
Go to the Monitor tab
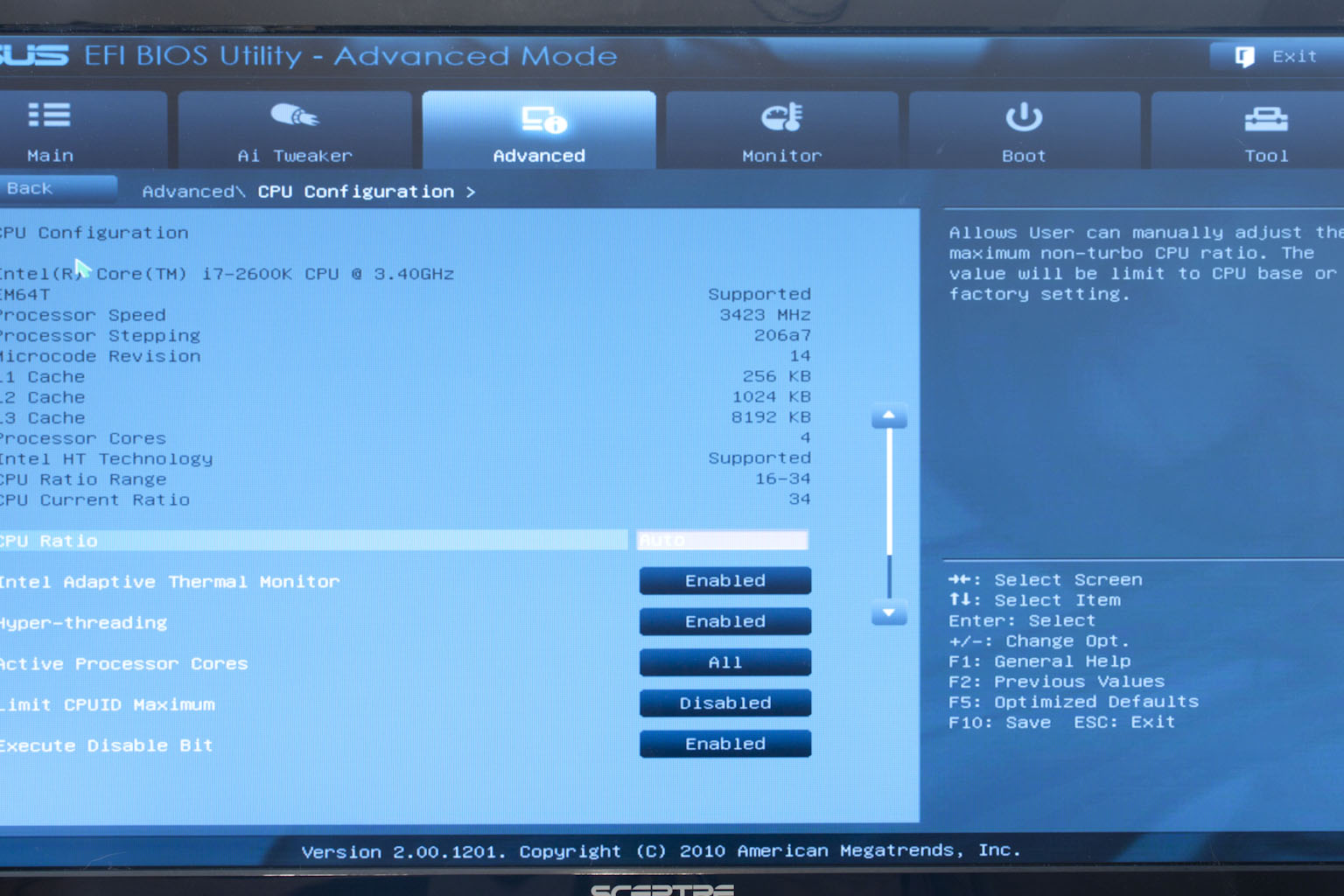tap(782, 129)
